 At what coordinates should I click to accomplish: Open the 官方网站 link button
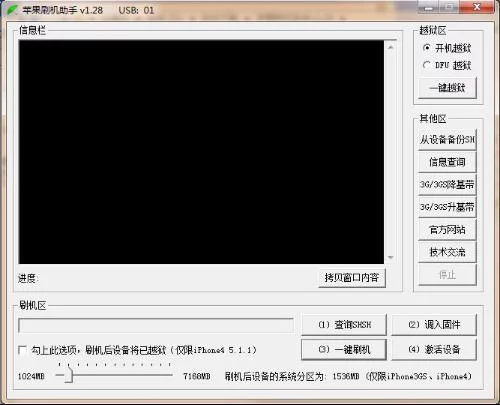447,229
